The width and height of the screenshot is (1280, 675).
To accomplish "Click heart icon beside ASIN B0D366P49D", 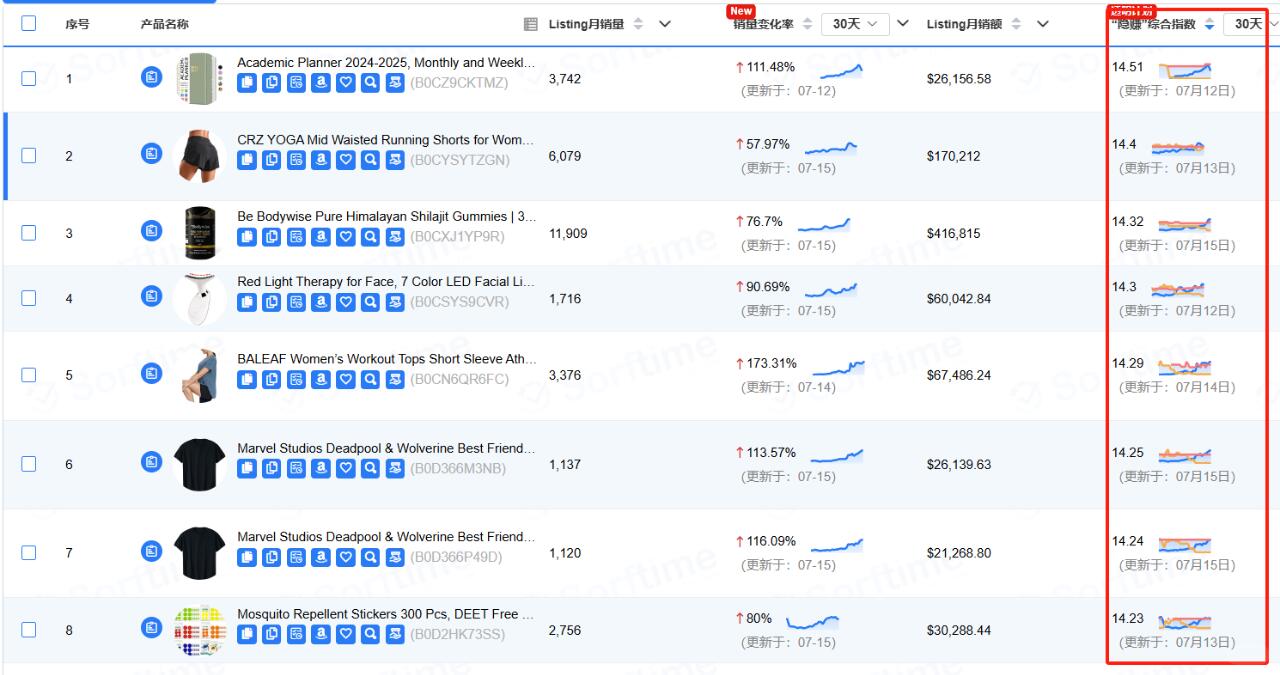I will coord(346,557).
